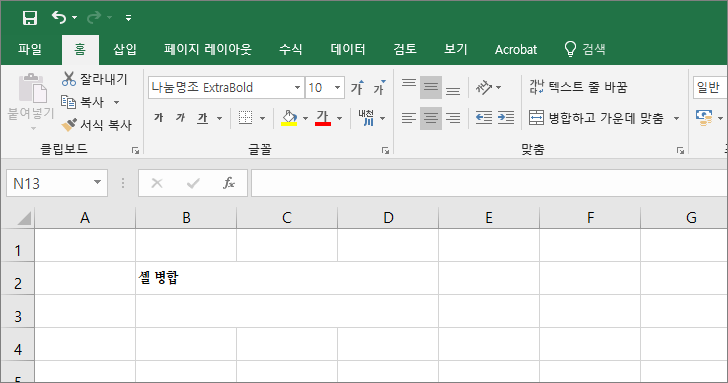The image size is (728, 383).
Task: Open the Acrobat tab
Action: (516, 49)
